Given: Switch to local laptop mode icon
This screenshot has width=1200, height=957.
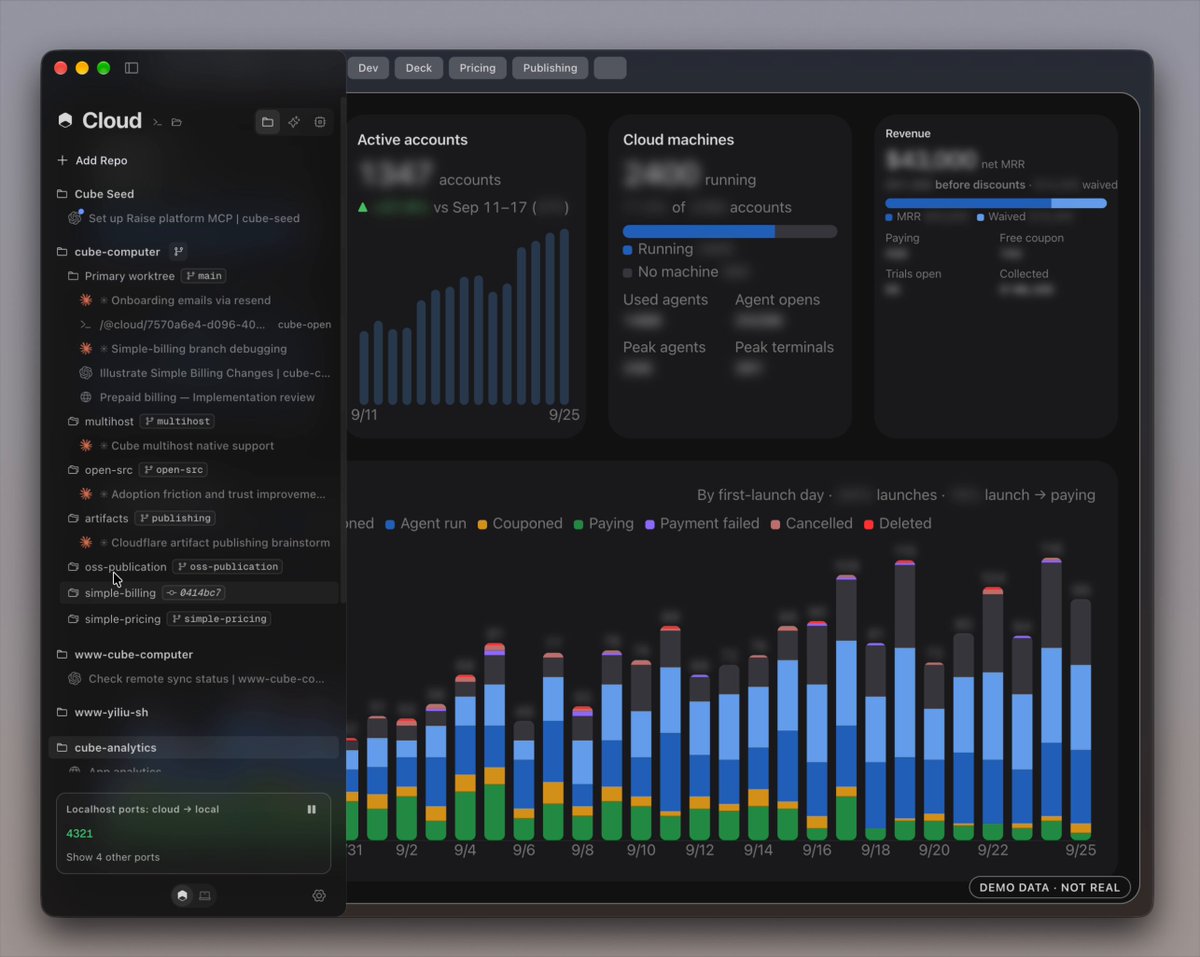Looking at the screenshot, I should point(205,896).
